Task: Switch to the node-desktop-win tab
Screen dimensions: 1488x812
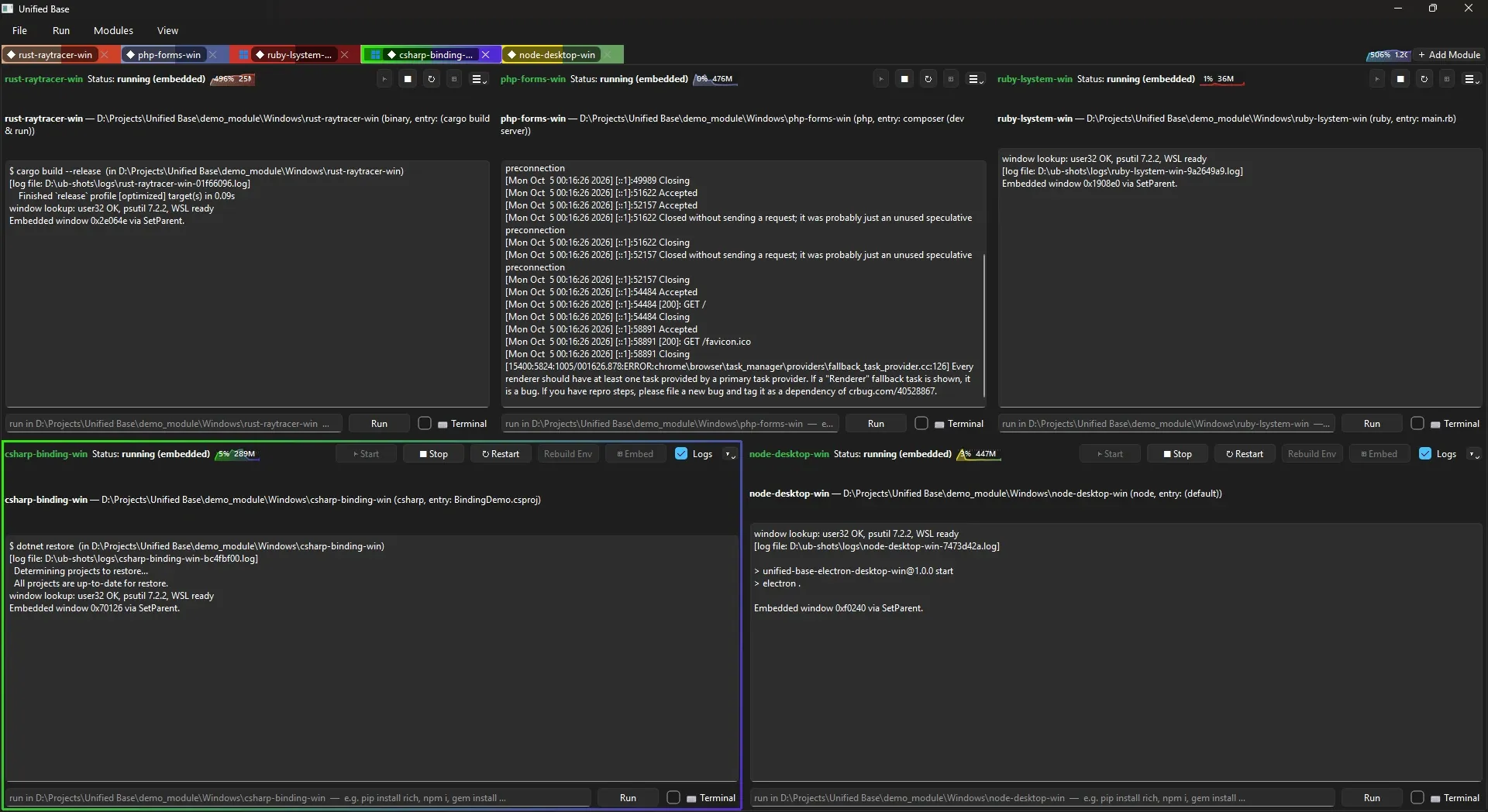Action: pyautogui.click(x=556, y=55)
